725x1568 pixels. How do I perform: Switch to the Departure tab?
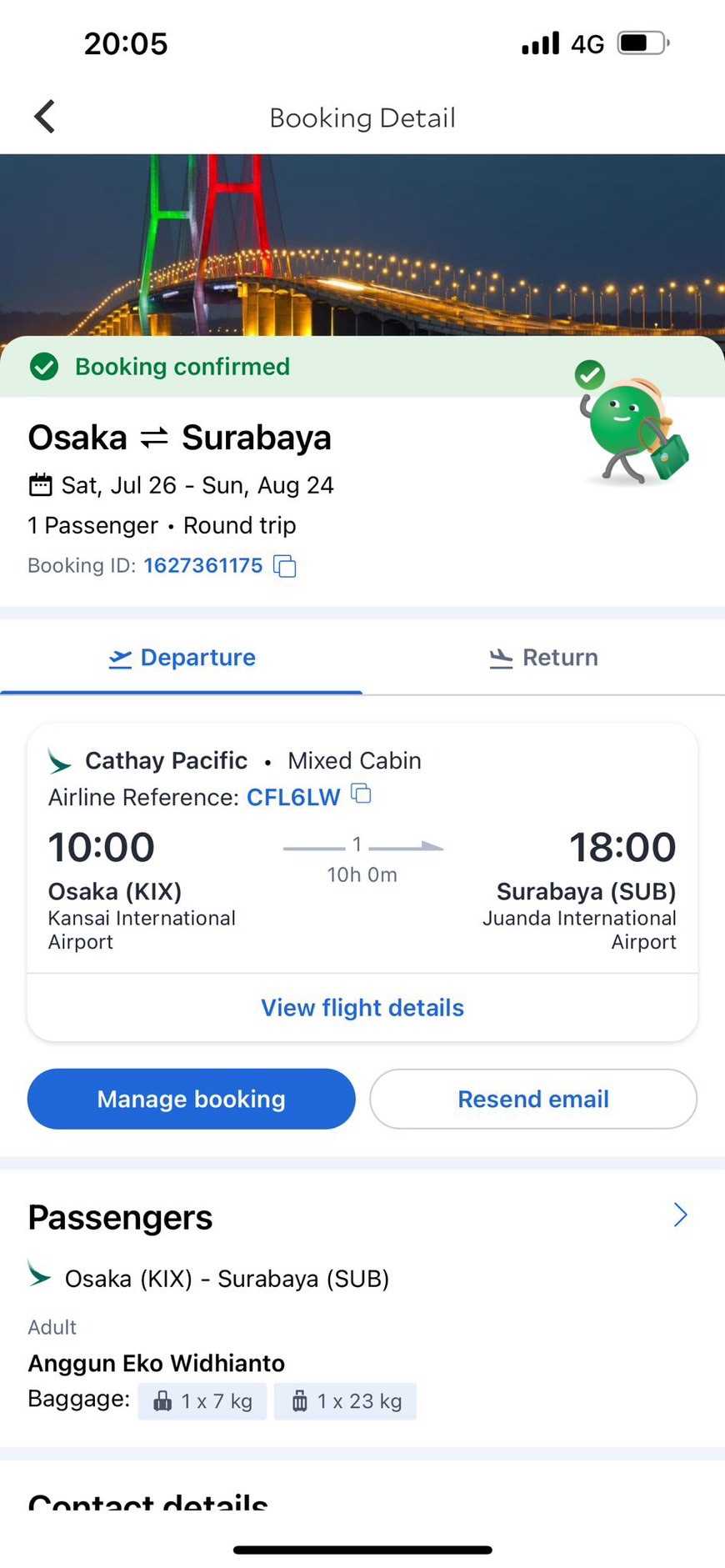[182, 658]
